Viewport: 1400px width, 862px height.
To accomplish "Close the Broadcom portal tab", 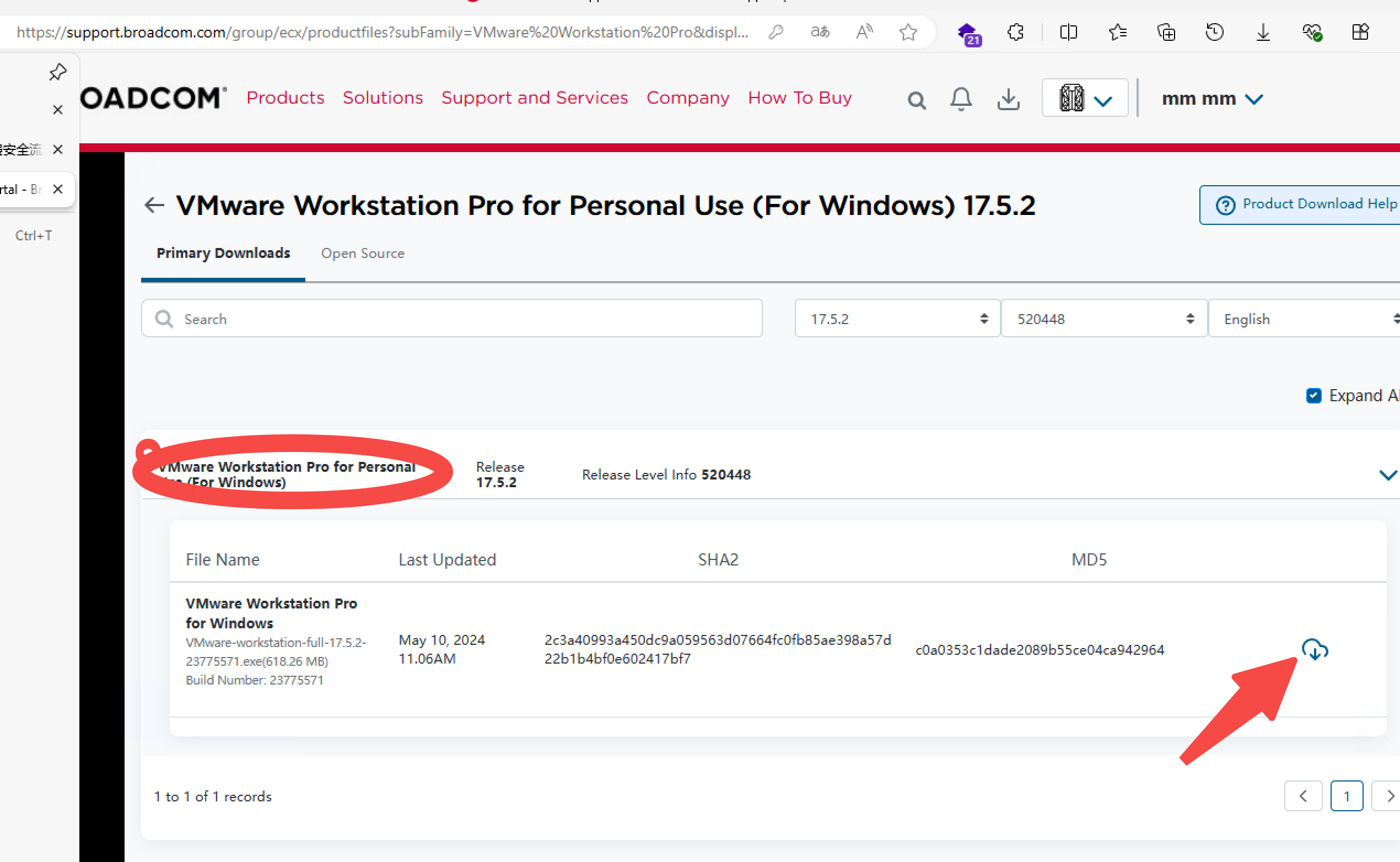I will click(x=57, y=188).
